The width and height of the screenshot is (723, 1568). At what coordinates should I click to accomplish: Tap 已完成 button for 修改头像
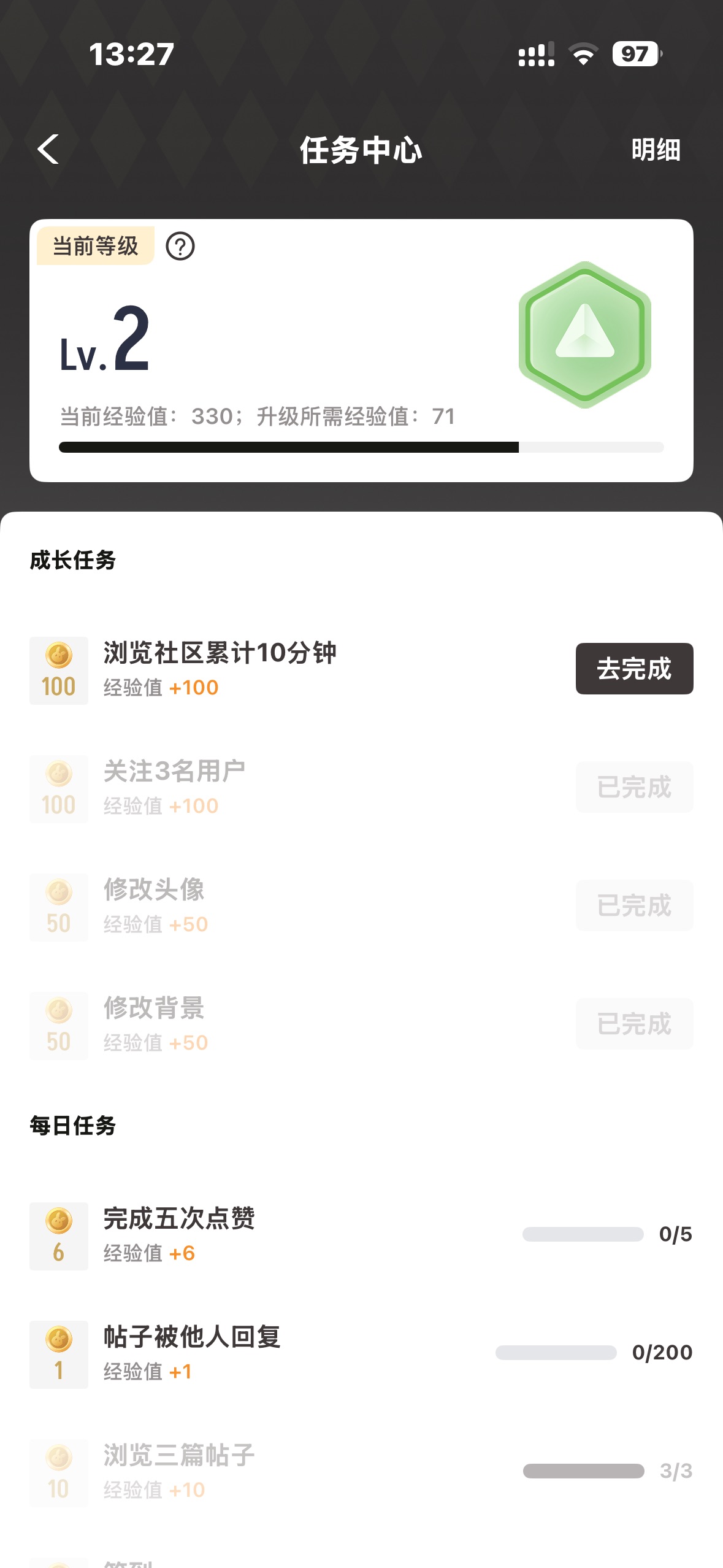[634, 905]
